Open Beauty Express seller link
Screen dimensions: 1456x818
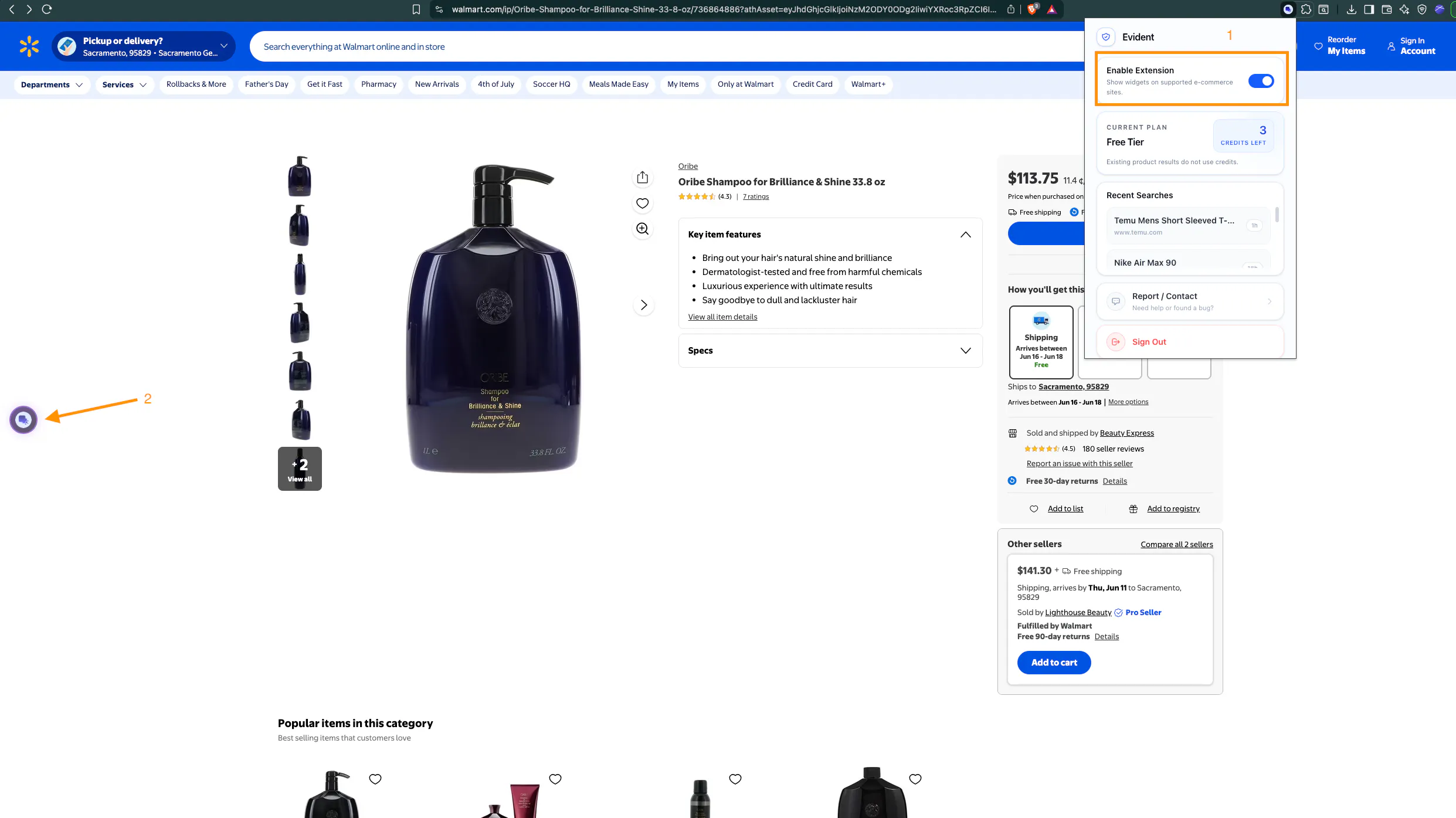pyautogui.click(x=1126, y=433)
